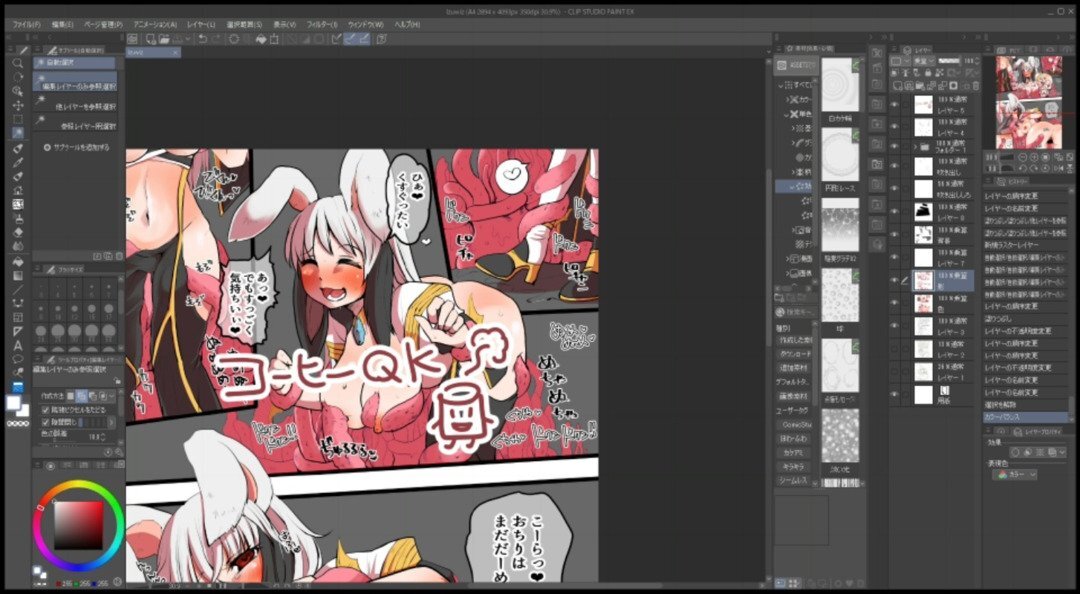Click inside the color wheel saturation square
The image size is (1080, 594).
point(79,525)
